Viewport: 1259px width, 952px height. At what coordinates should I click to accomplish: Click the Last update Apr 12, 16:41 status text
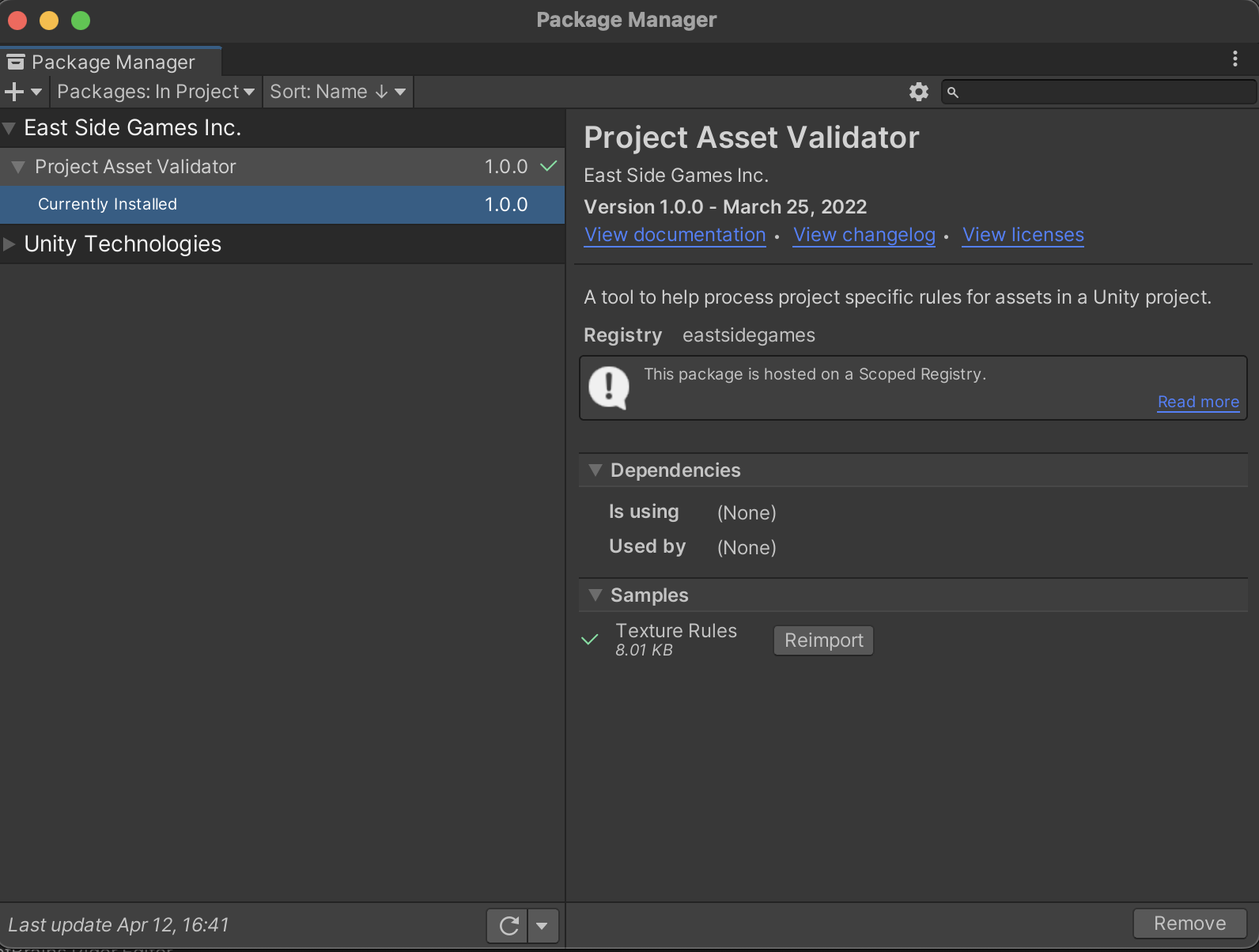tap(119, 925)
